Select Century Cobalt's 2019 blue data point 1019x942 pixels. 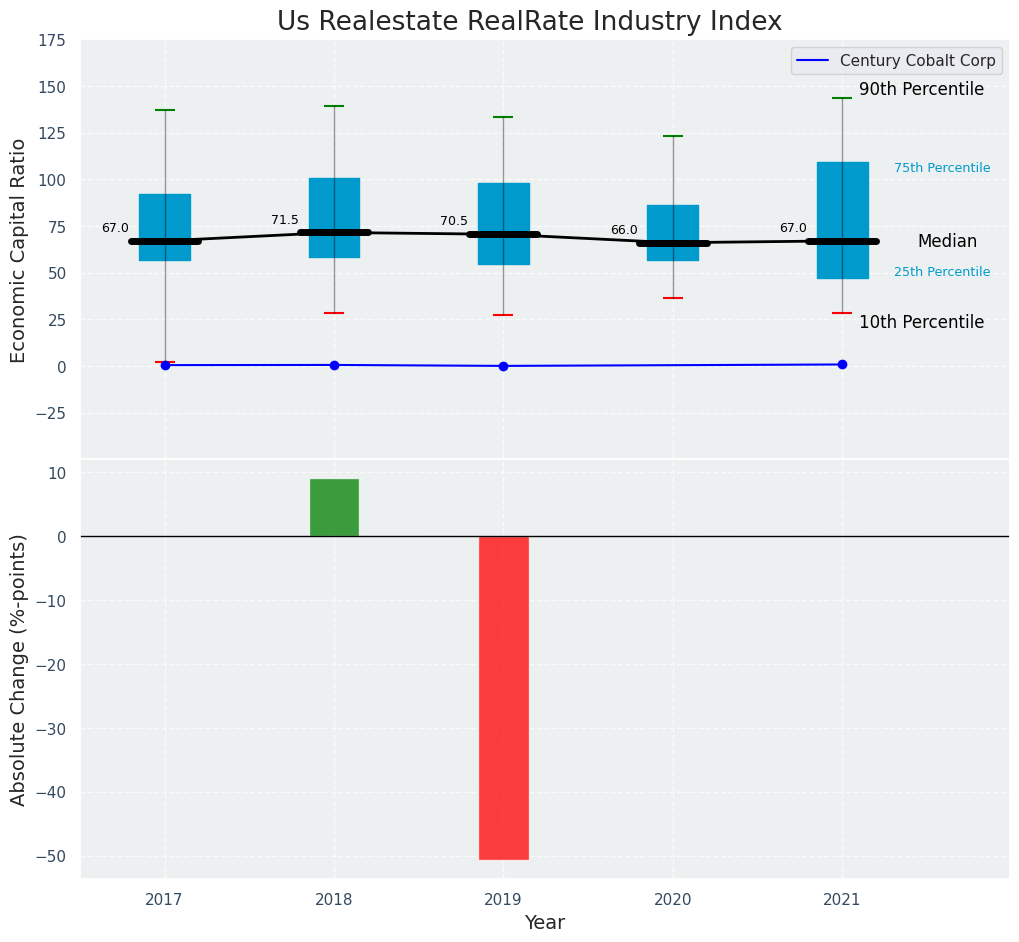coord(503,366)
